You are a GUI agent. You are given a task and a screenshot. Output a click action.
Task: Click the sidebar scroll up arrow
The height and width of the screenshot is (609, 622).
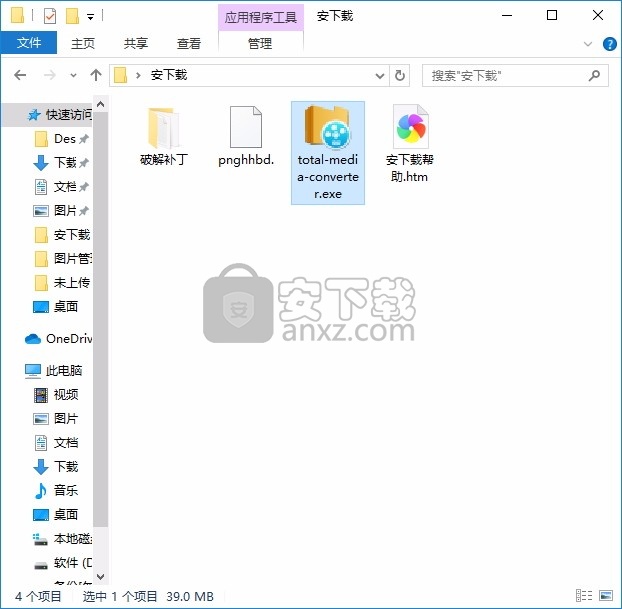click(x=100, y=104)
